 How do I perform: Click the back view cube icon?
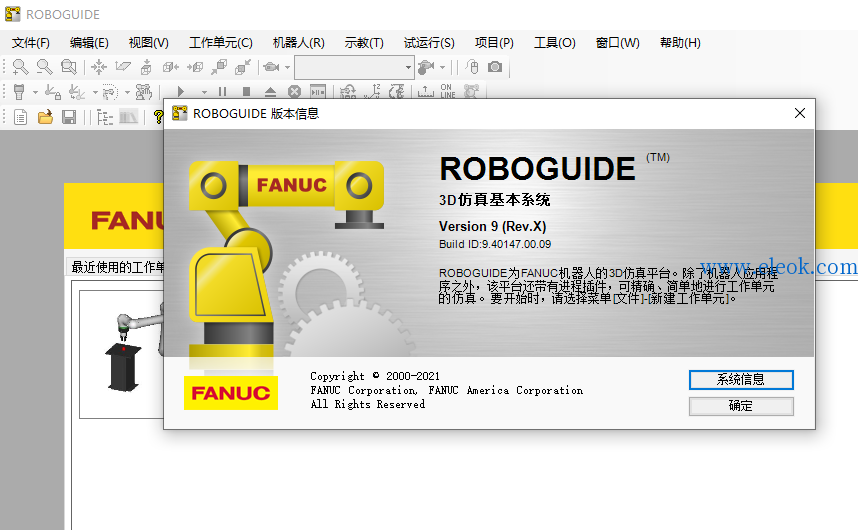[243, 67]
